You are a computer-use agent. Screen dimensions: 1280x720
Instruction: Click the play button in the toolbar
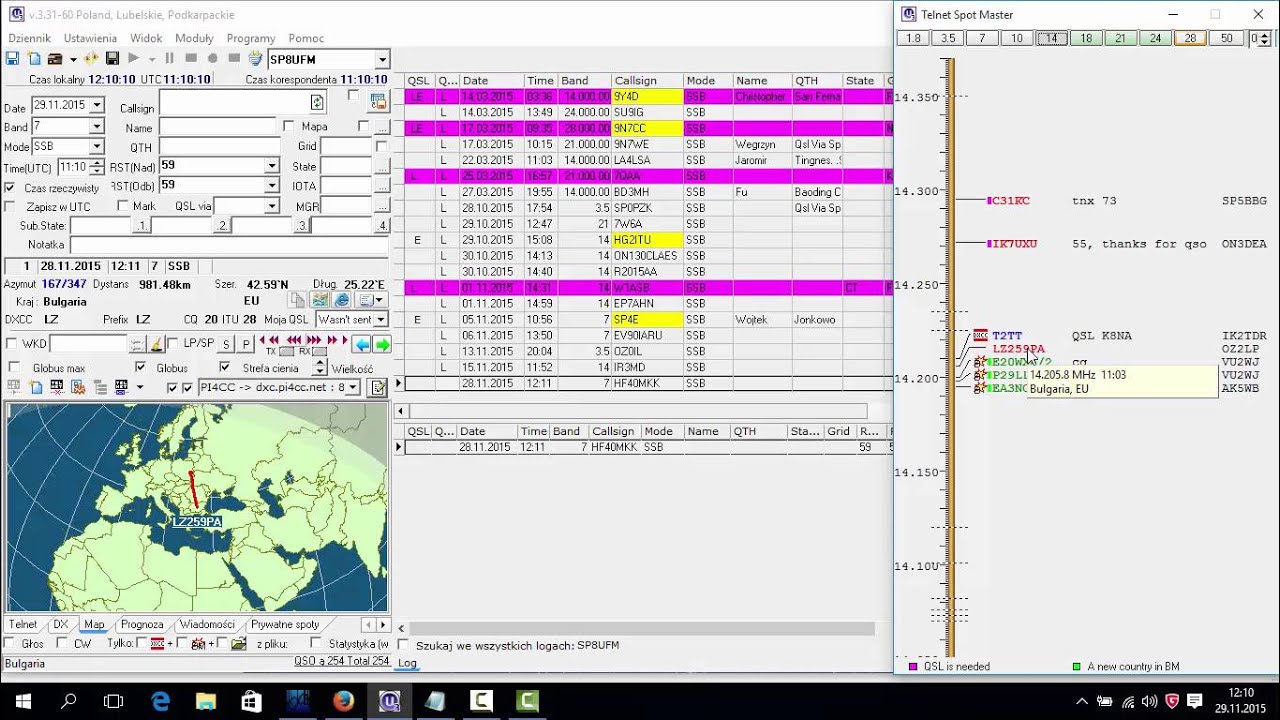pyautogui.click(x=133, y=59)
